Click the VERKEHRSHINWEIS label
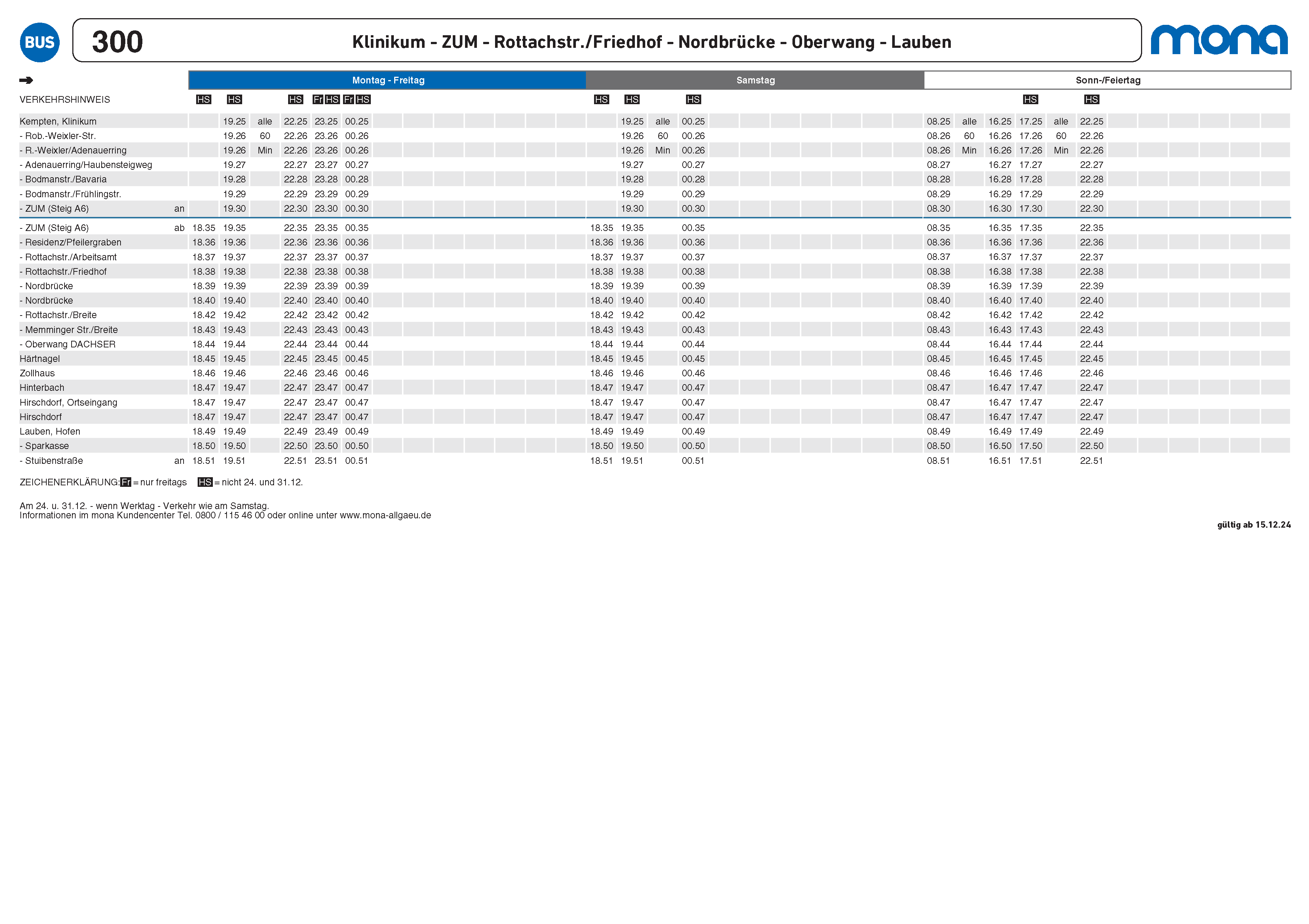Image resolution: width=1309 pixels, height=924 pixels. tap(65, 100)
